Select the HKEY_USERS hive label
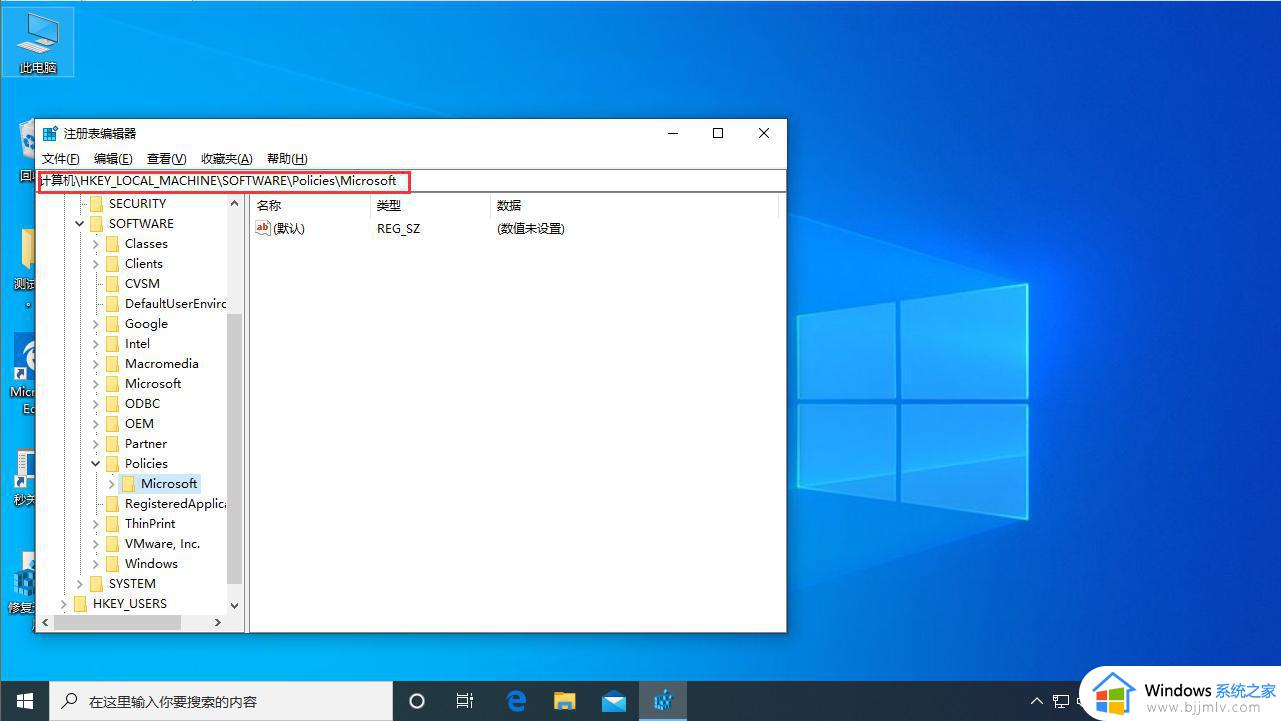Screen dimensions: 1281x721 pyautogui.click(x=130, y=604)
